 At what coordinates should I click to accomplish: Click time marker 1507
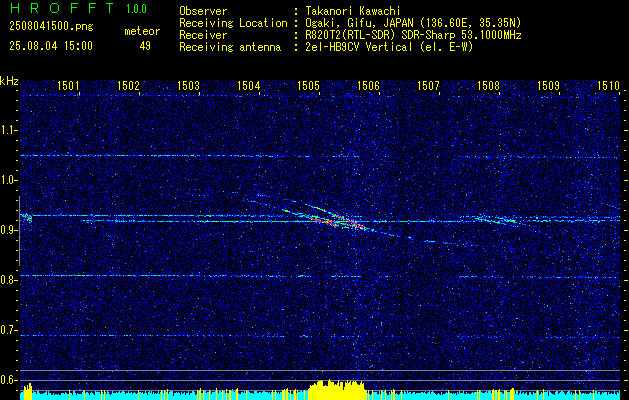pos(428,85)
